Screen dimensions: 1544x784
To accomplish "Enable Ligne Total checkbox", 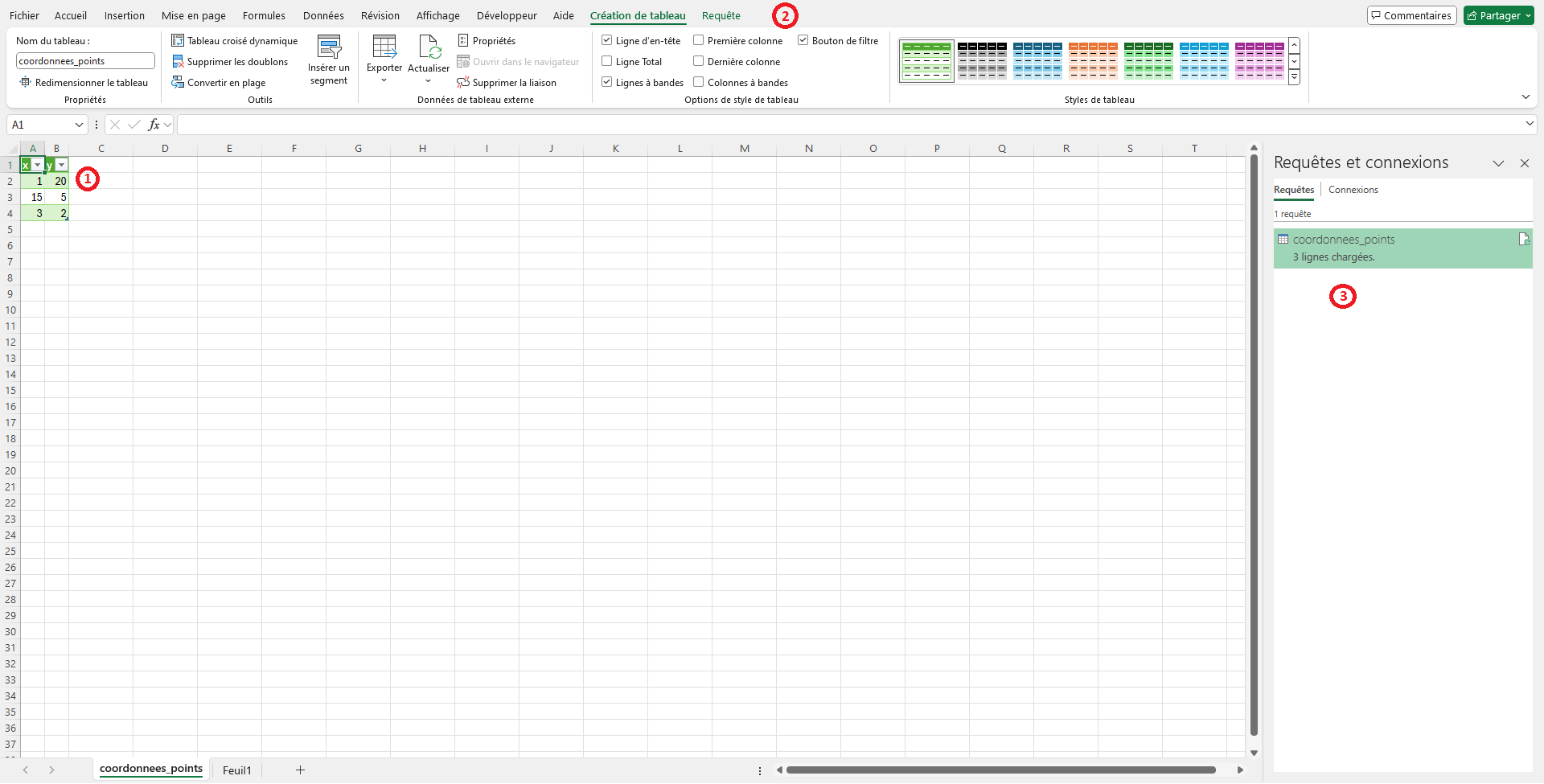I will pyautogui.click(x=607, y=61).
